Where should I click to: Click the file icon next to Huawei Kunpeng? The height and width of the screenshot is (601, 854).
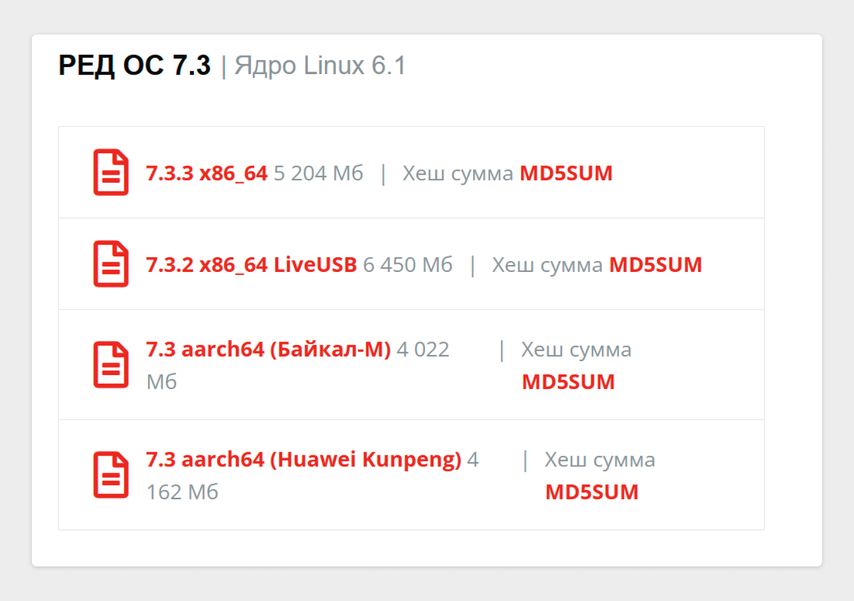point(111,475)
